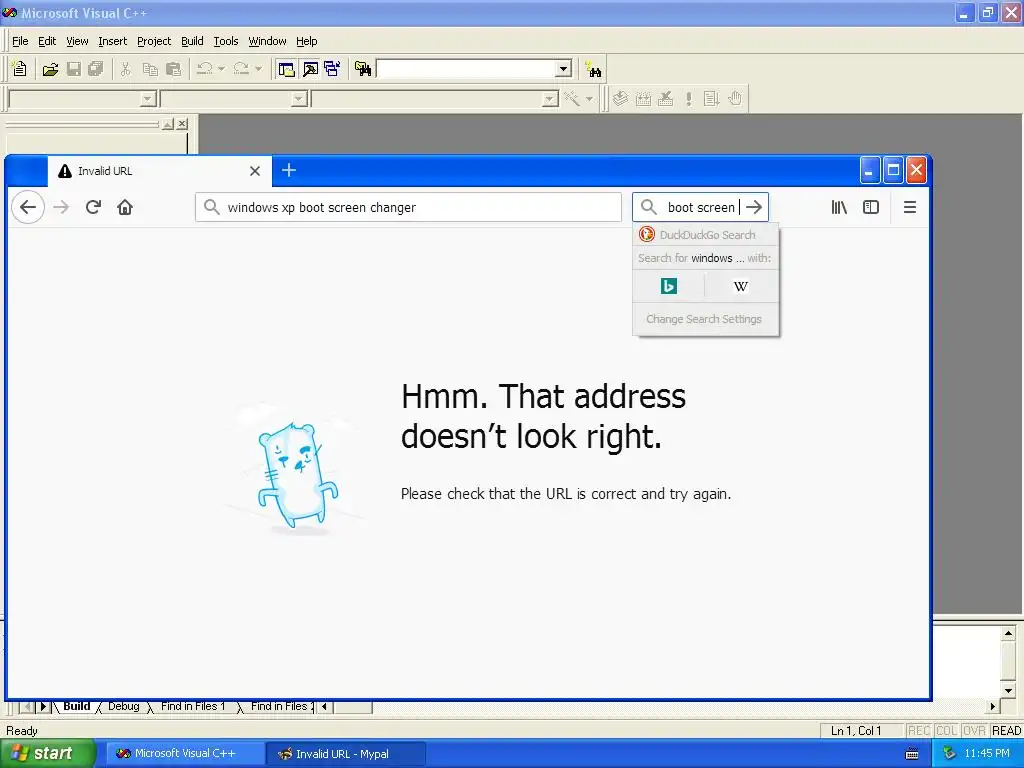This screenshot has height=768, width=1024.
Task: Click the Open file folder icon
Action: coord(50,69)
